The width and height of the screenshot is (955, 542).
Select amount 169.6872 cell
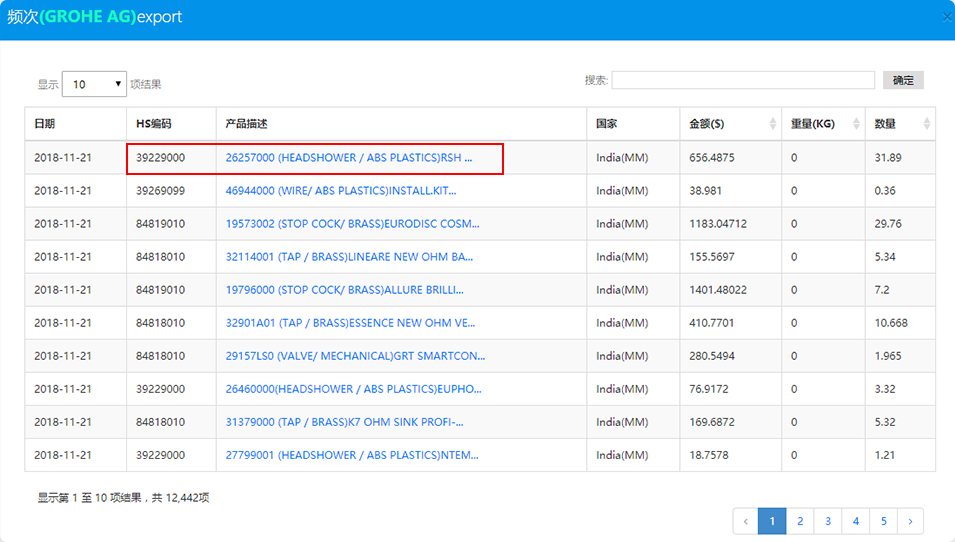tap(731, 422)
